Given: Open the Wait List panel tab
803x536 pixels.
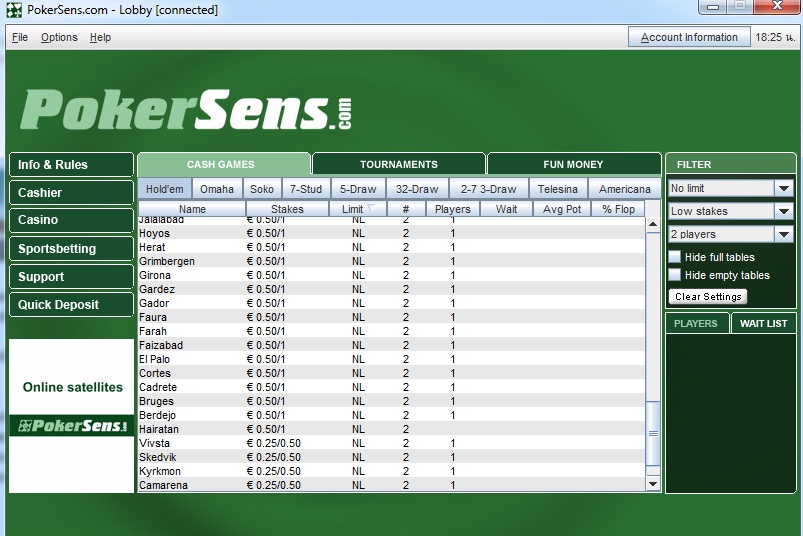Looking at the screenshot, I should click(x=764, y=324).
